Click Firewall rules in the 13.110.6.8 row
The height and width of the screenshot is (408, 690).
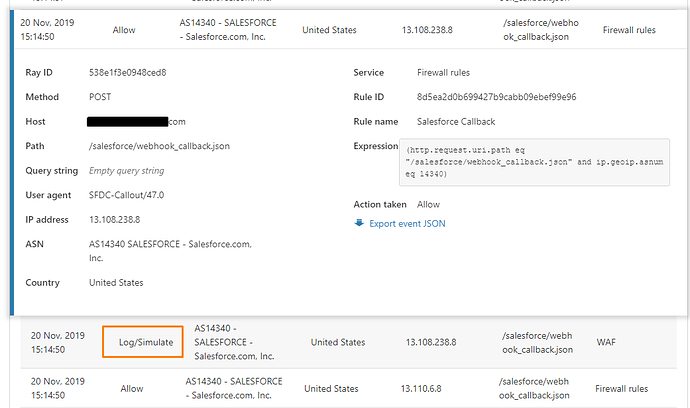pyautogui.click(x=621, y=389)
